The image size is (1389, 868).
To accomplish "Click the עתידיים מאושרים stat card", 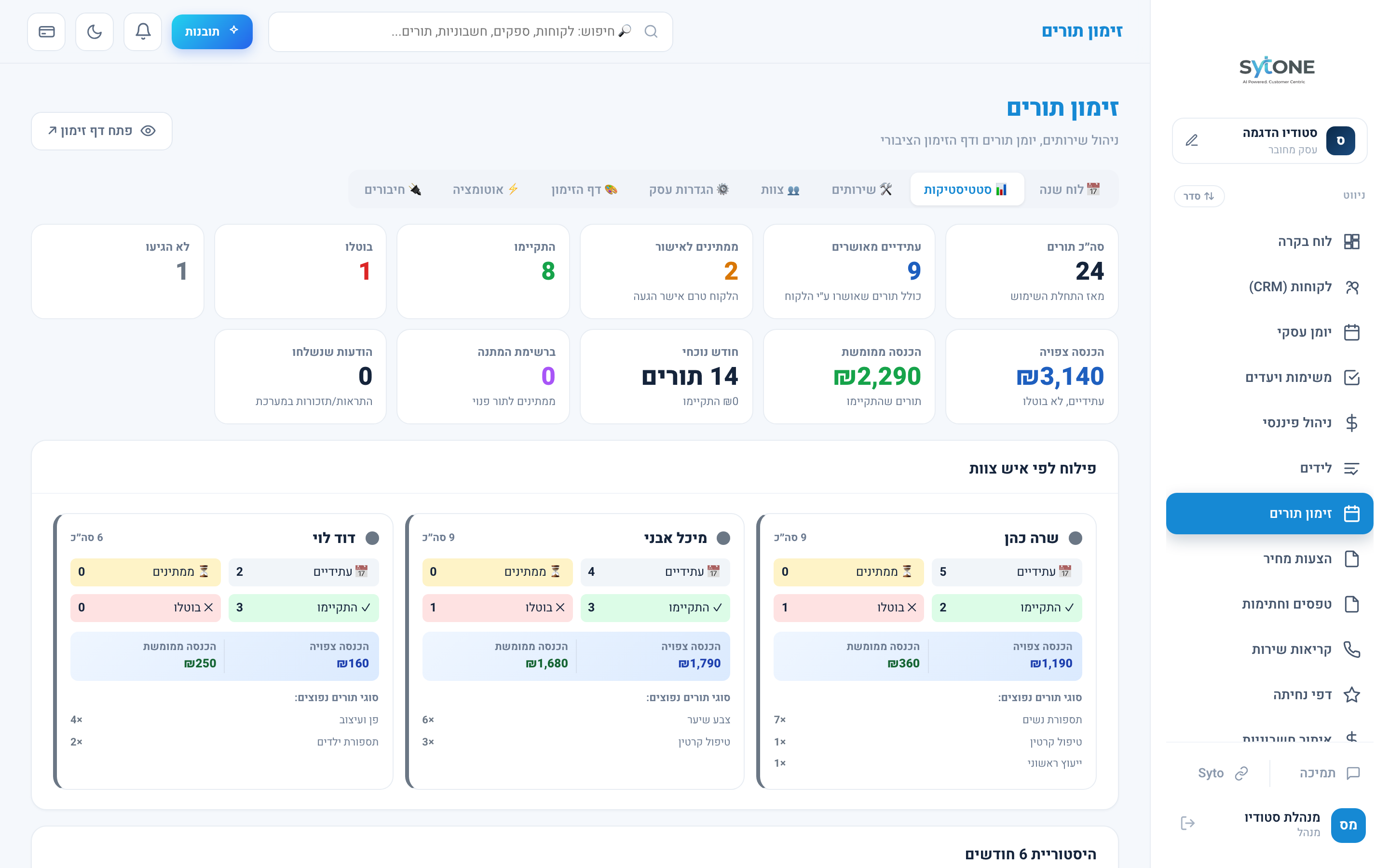I will click(x=849, y=271).
